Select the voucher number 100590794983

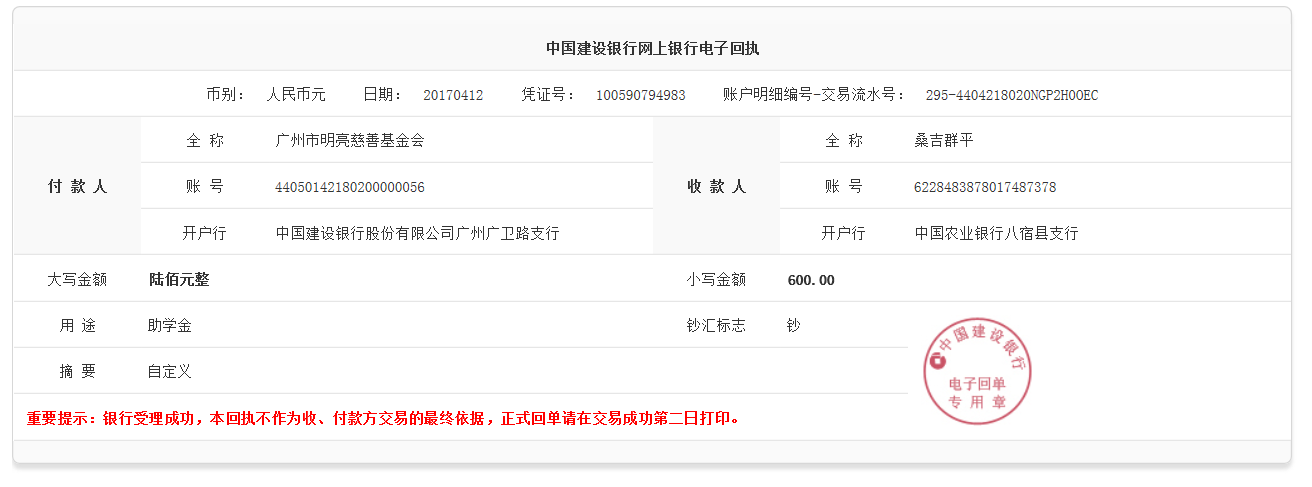[640, 95]
